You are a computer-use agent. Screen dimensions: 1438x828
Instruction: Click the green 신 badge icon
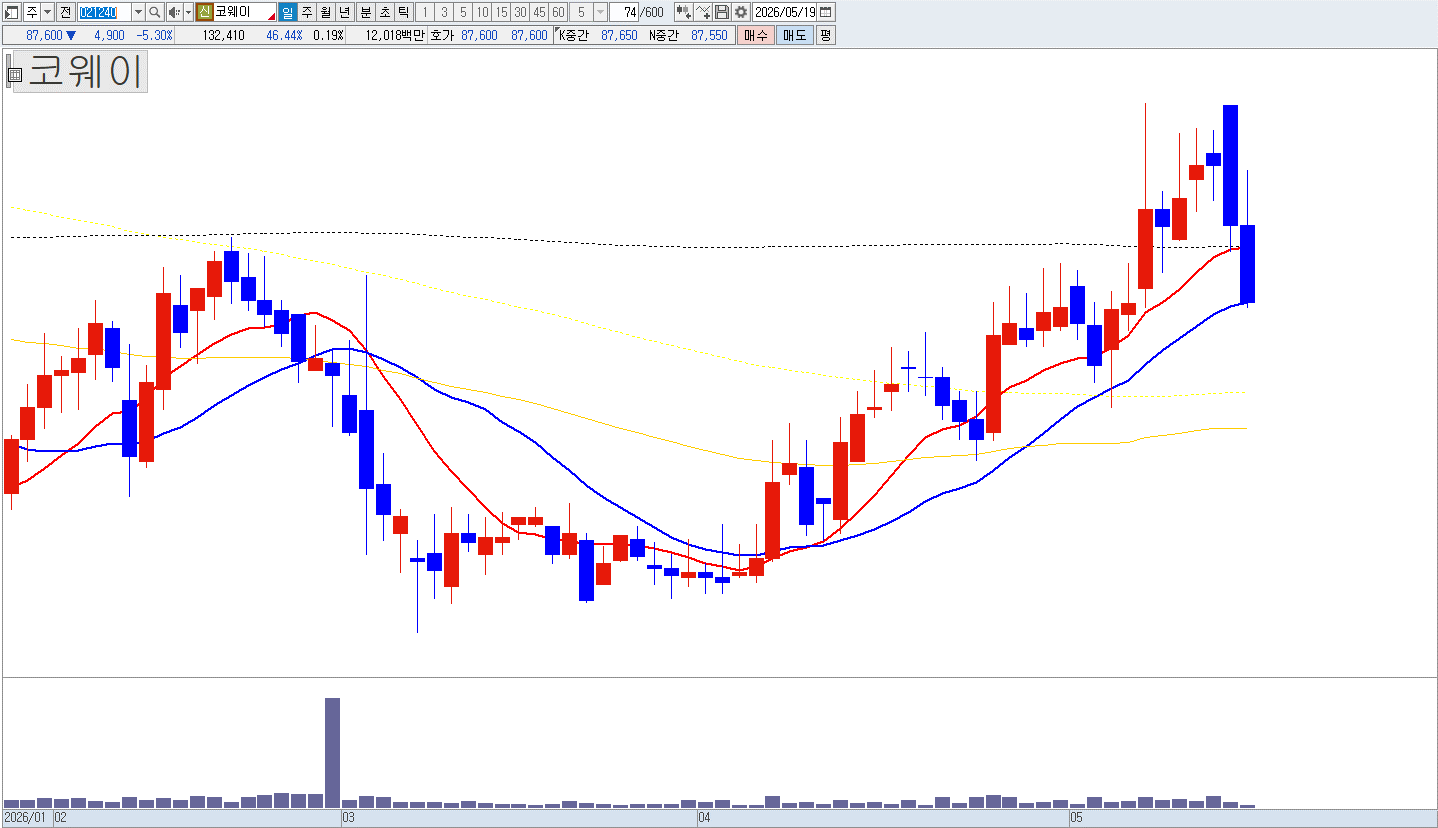pos(204,12)
